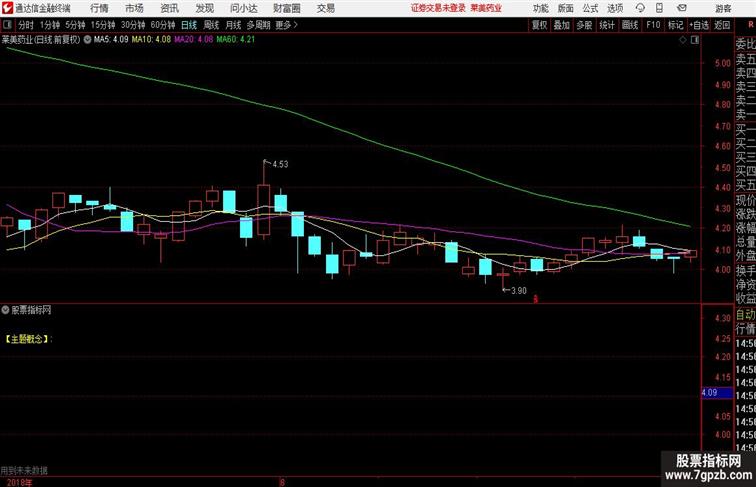Click the 标记 mark toolbar button

pos(675,25)
